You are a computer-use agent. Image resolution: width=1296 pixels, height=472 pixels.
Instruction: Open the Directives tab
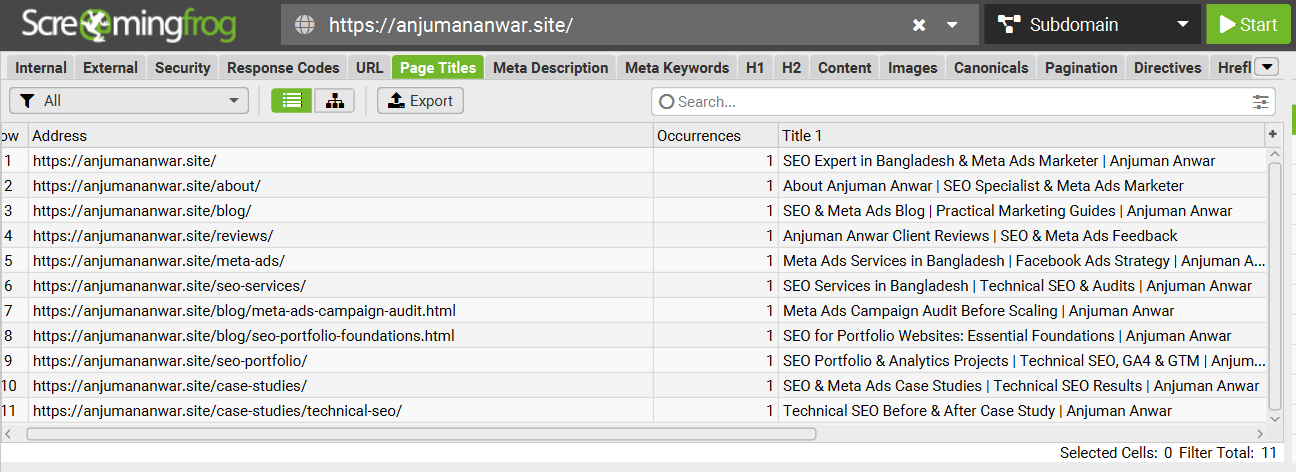click(x=1167, y=68)
